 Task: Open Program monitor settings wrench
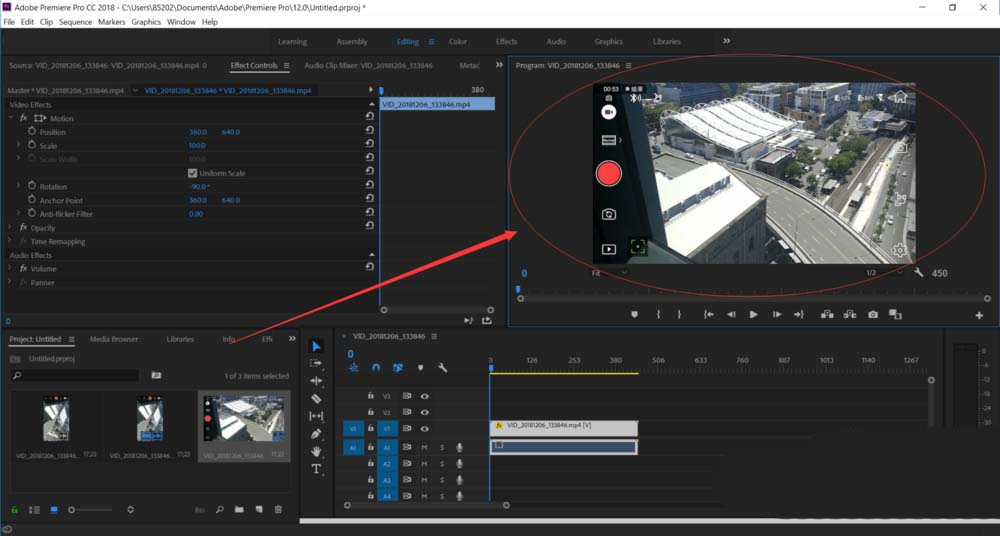coord(918,273)
